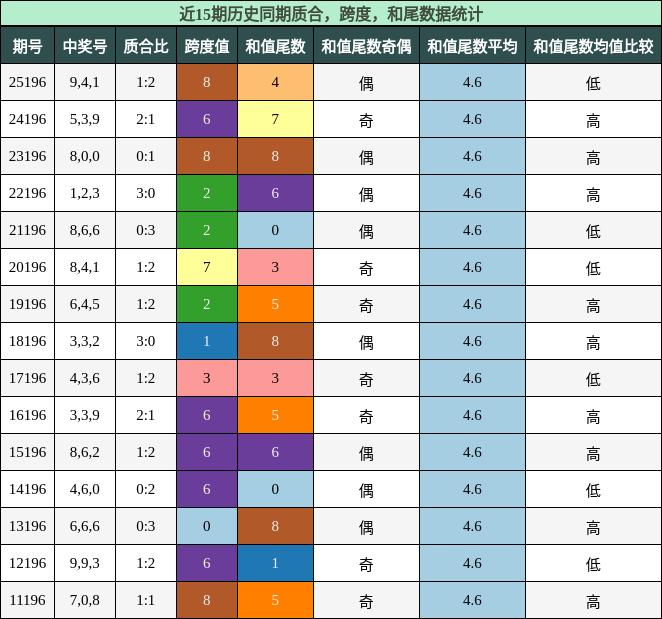This screenshot has width=662, height=619.
Task: Click winning number 5,3,9
Action: 85,119
